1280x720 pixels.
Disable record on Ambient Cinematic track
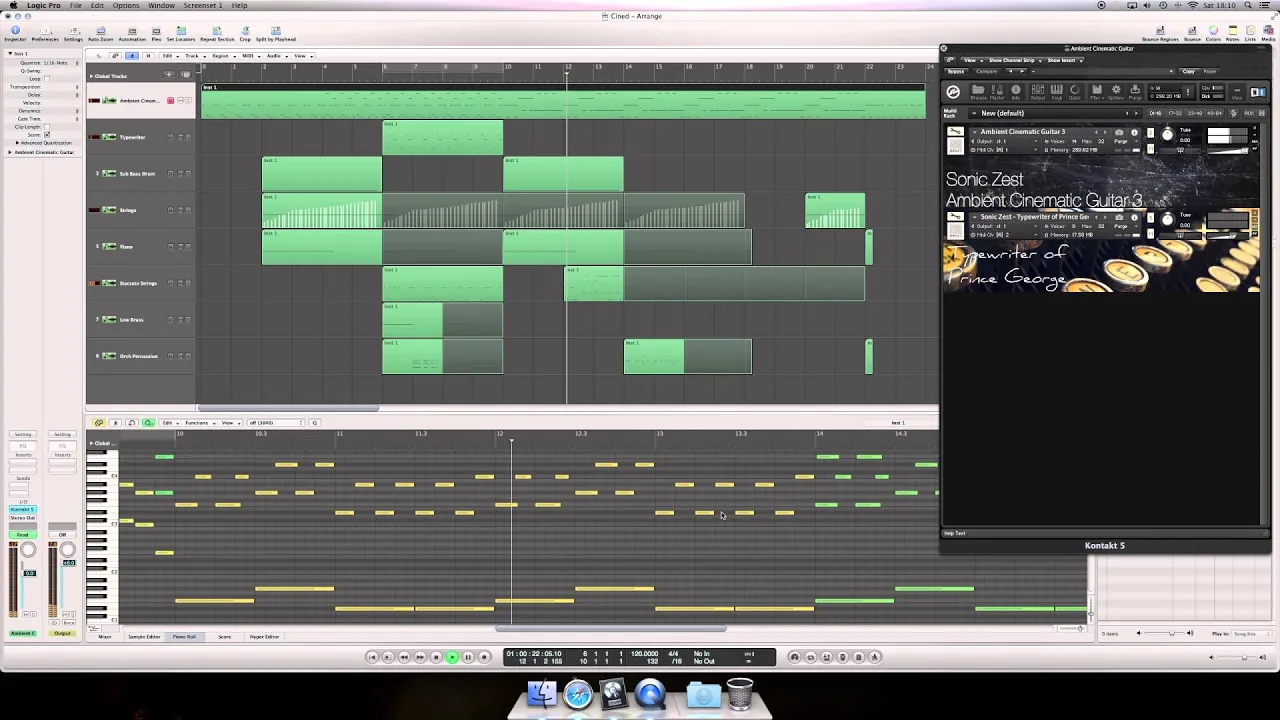pos(170,101)
